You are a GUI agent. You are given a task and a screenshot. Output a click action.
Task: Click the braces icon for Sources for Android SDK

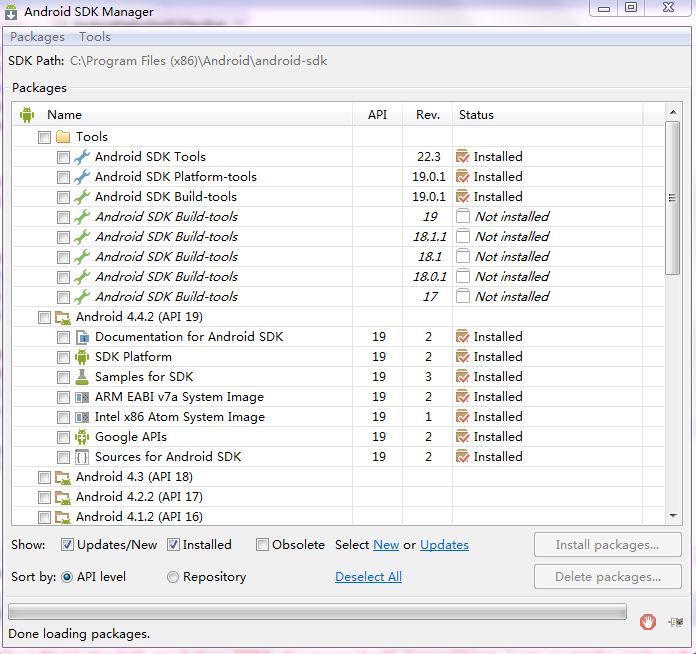tap(82, 457)
